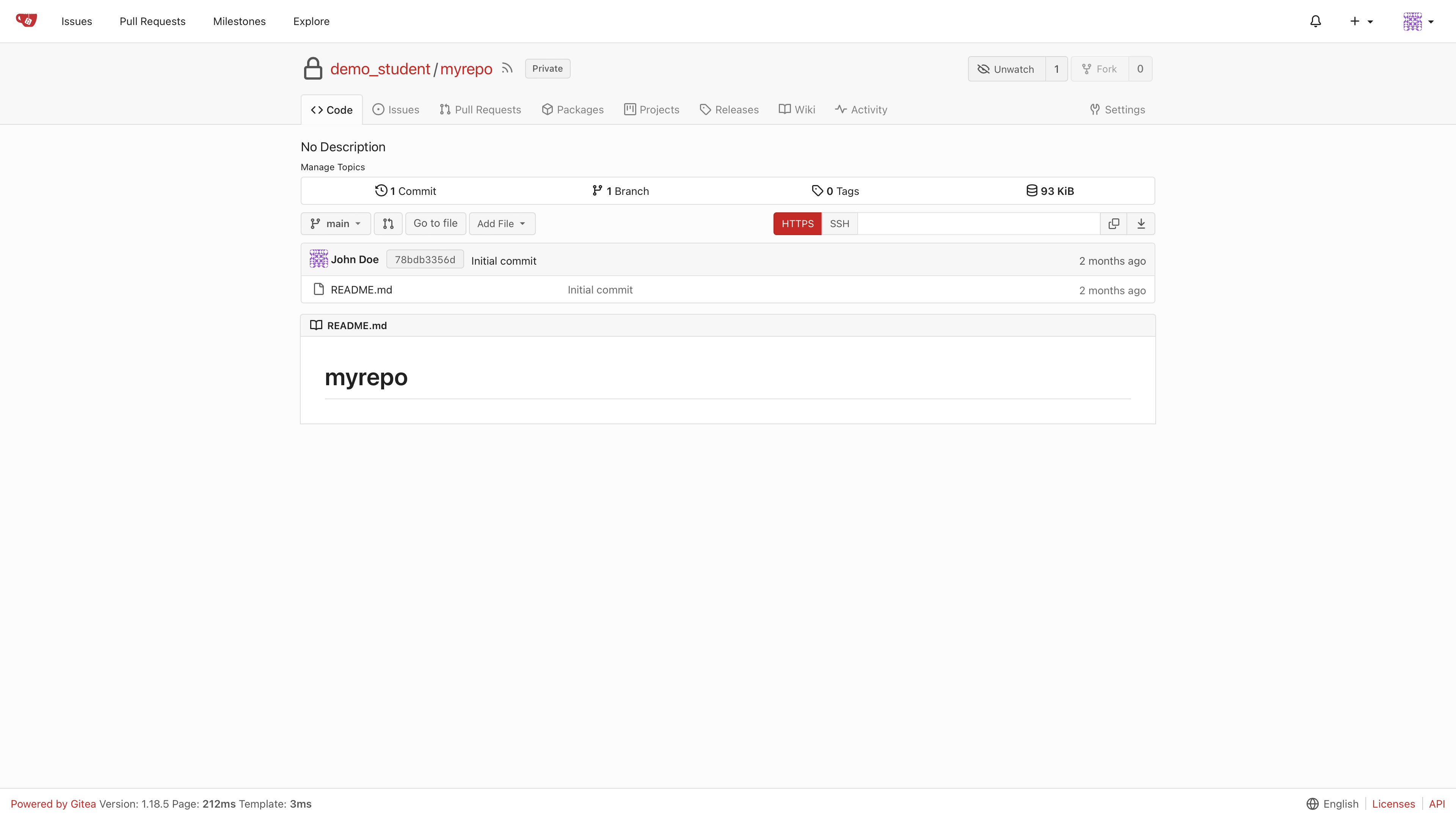Open the Releases tab
The image size is (1456, 819).
(x=729, y=110)
